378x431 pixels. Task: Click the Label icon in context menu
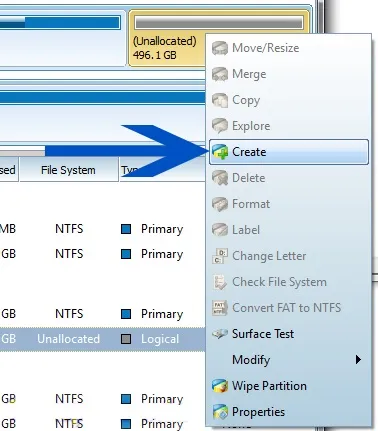coord(220,230)
